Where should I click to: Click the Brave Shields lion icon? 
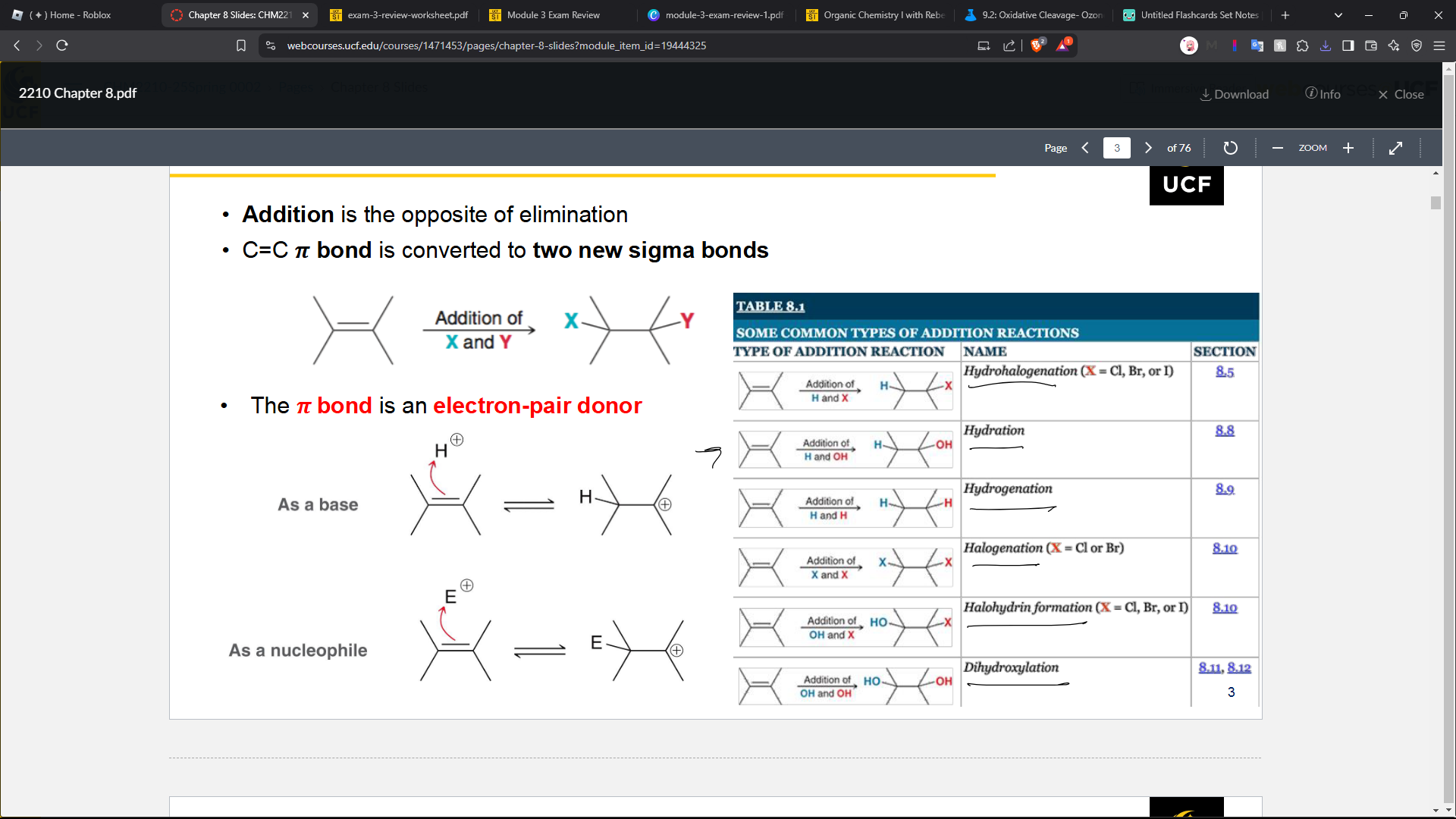[x=1037, y=45]
